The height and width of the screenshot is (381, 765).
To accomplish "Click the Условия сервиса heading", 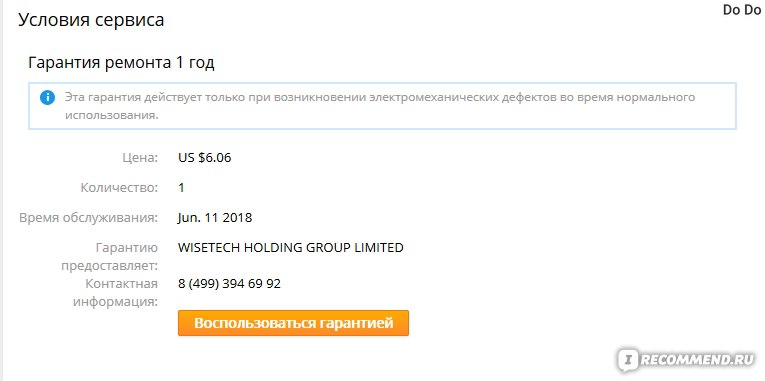I will pyautogui.click(x=91, y=20).
